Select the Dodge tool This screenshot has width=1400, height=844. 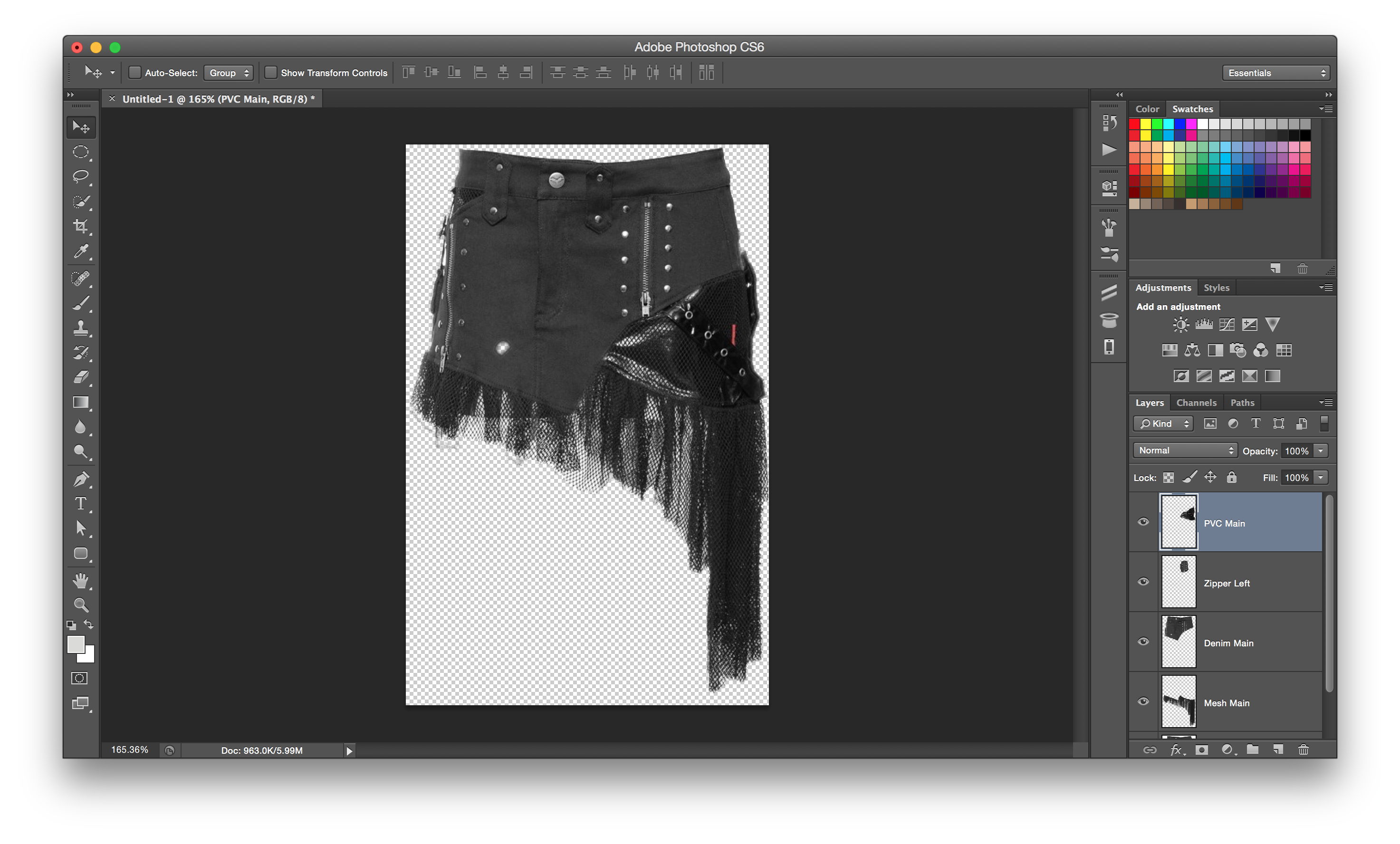81,452
